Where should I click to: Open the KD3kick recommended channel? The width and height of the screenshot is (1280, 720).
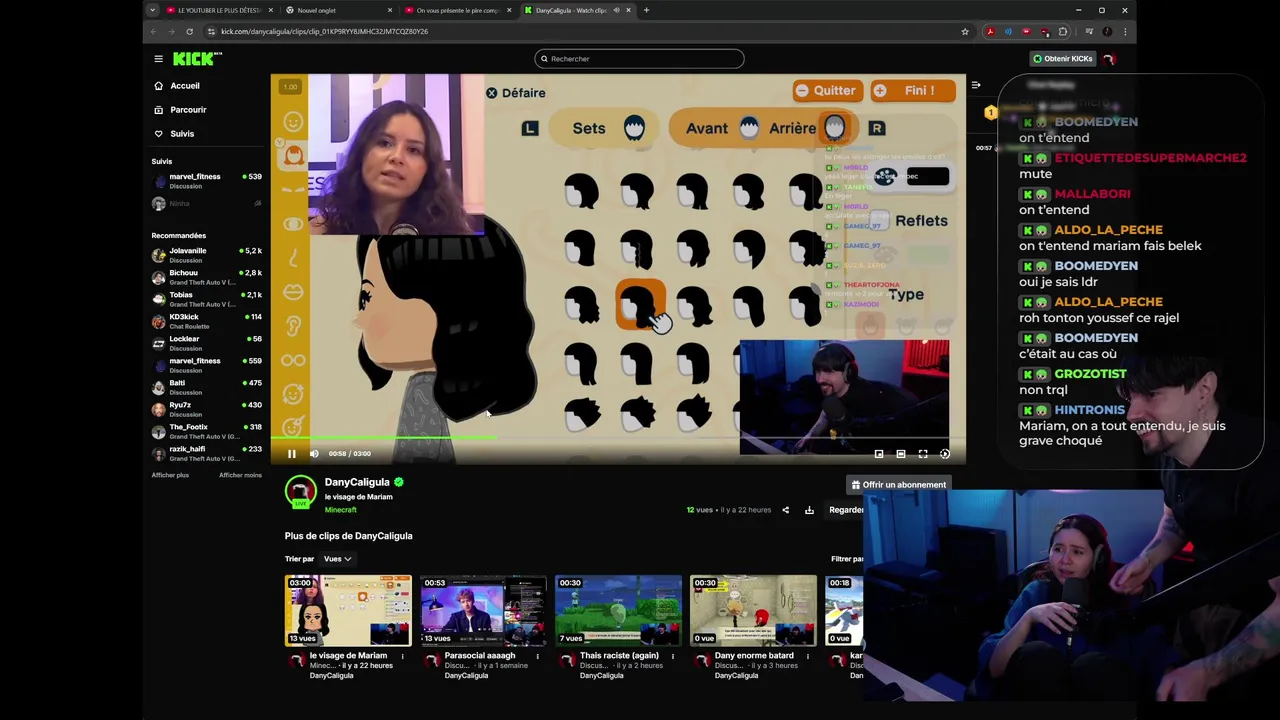coord(206,321)
